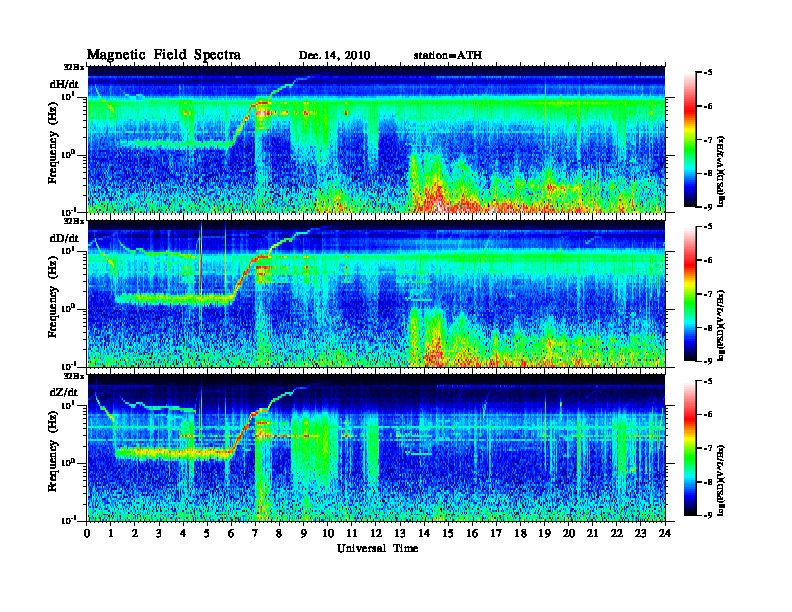Click hour '16' on Universal Time axis
The width and height of the screenshot is (792, 612).
point(472,533)
